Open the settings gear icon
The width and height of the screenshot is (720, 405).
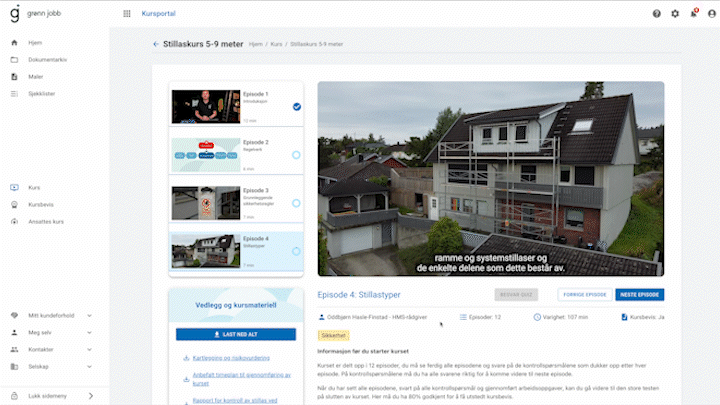(675, 14)
